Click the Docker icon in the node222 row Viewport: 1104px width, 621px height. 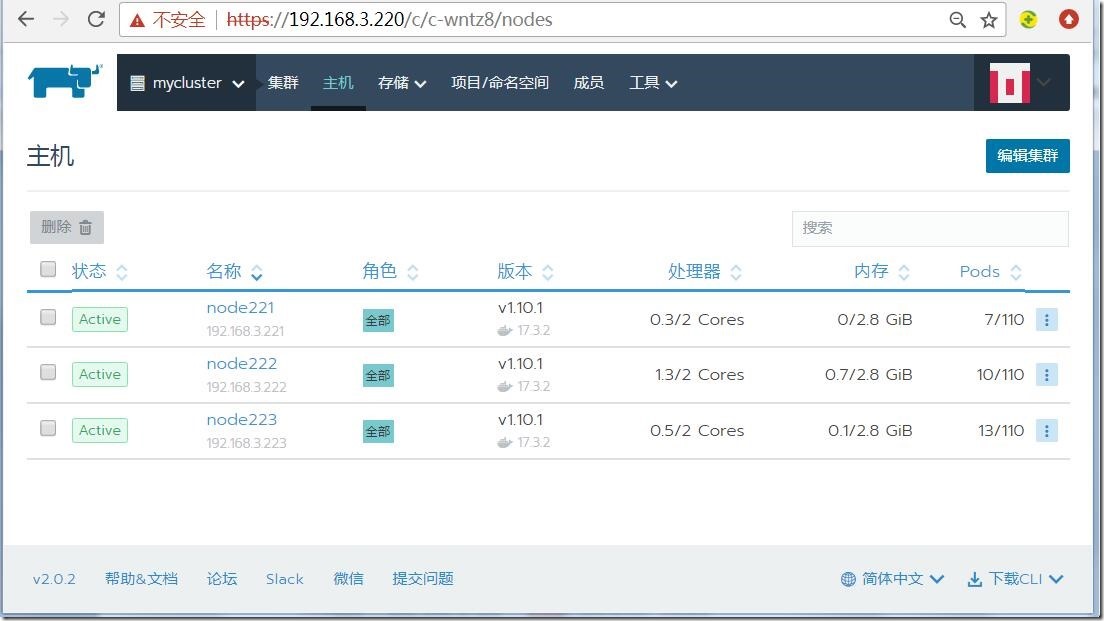(505, 386)
